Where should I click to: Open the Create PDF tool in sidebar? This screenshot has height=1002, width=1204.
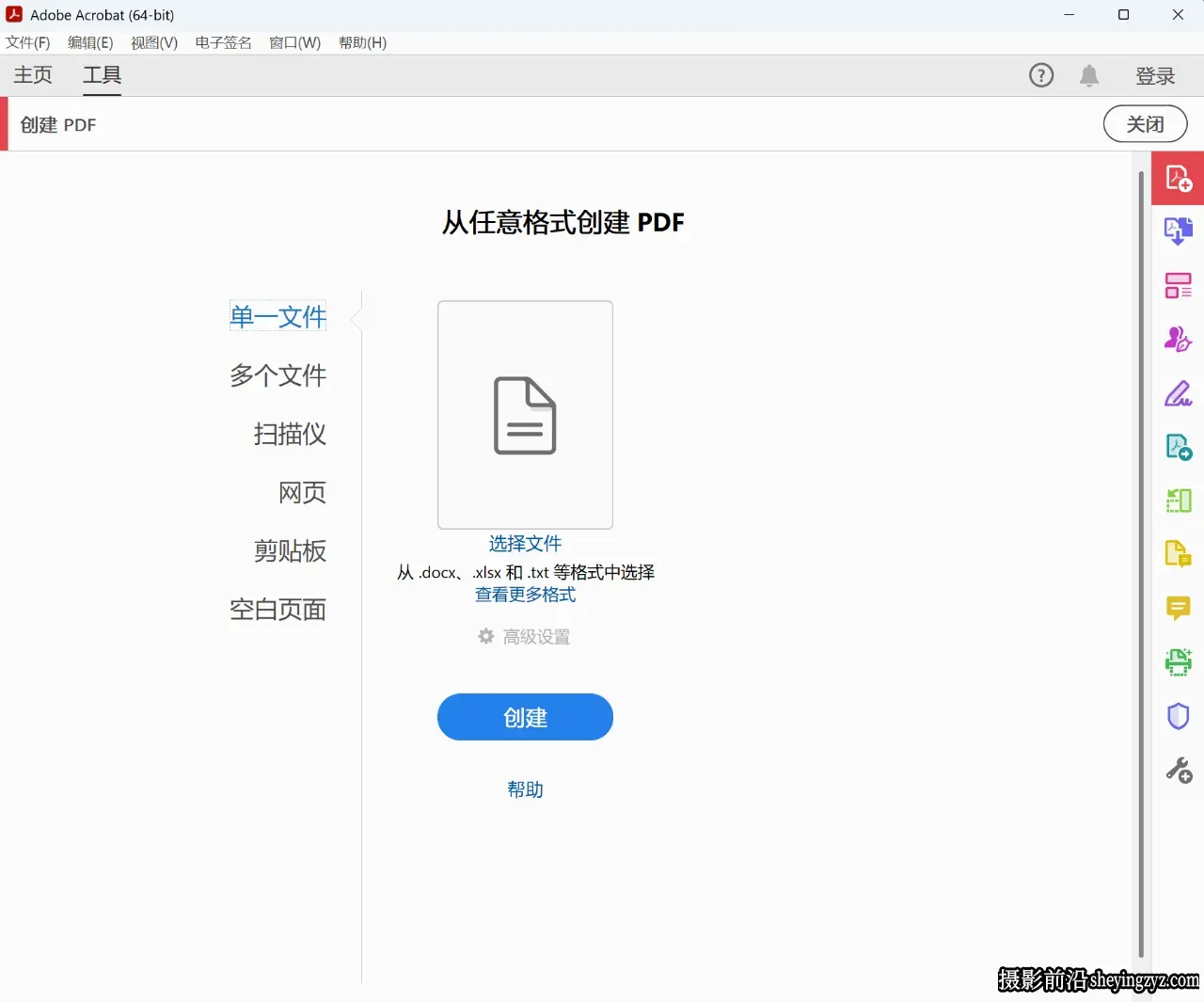1178,178
